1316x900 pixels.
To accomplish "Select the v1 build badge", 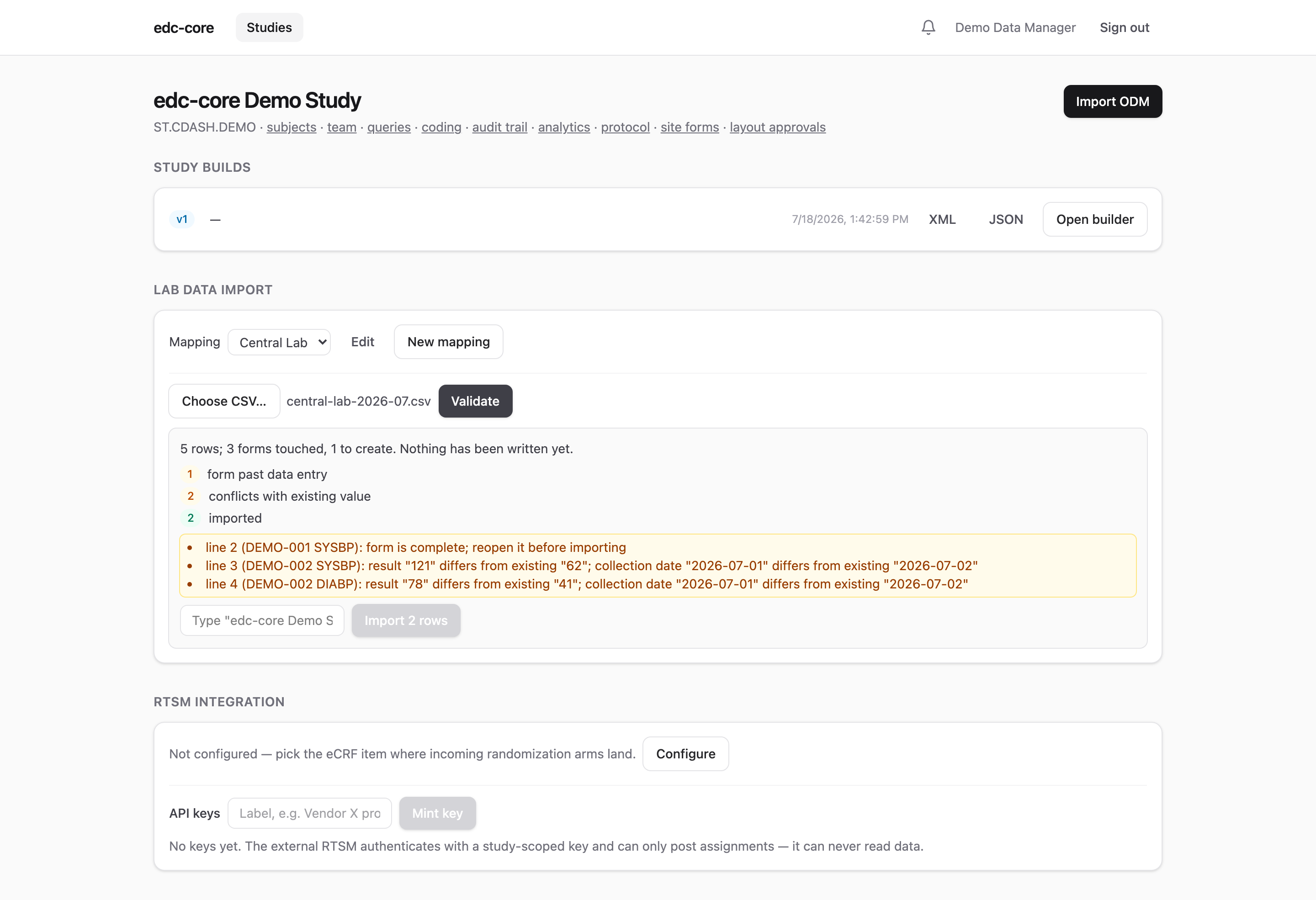I will point(182,219).
